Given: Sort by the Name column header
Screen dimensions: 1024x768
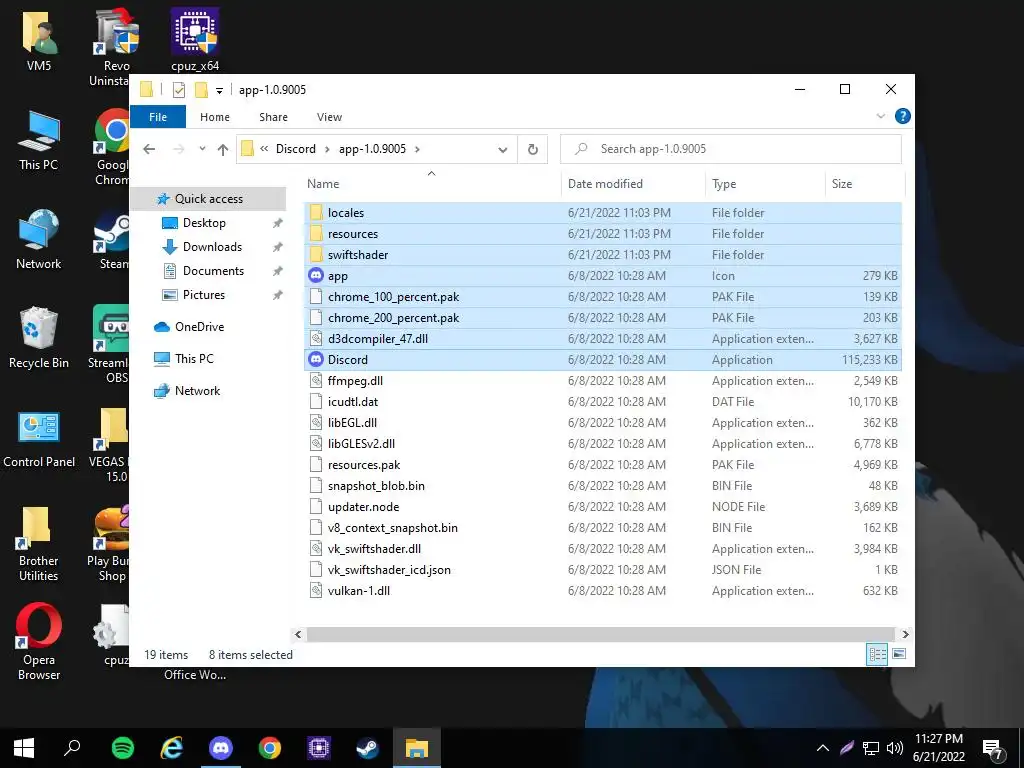Looking at the screenshot, I should coord(431,184).
